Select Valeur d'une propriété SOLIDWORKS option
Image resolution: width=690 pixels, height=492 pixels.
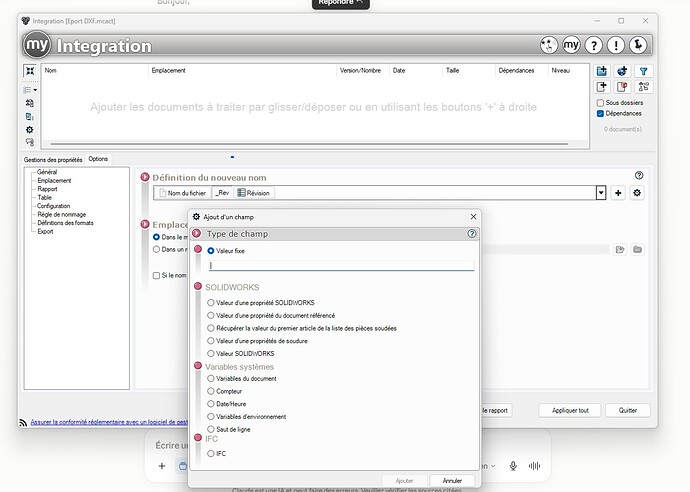click(x=211, y=303)
